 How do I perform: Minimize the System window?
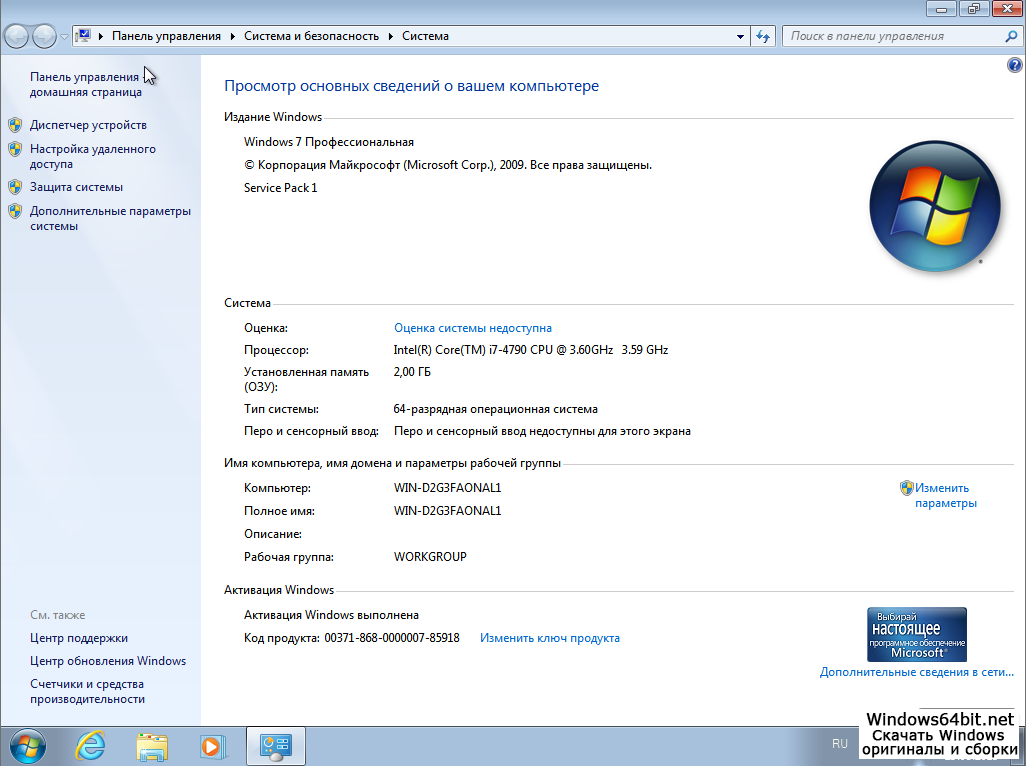click(942, 9)
